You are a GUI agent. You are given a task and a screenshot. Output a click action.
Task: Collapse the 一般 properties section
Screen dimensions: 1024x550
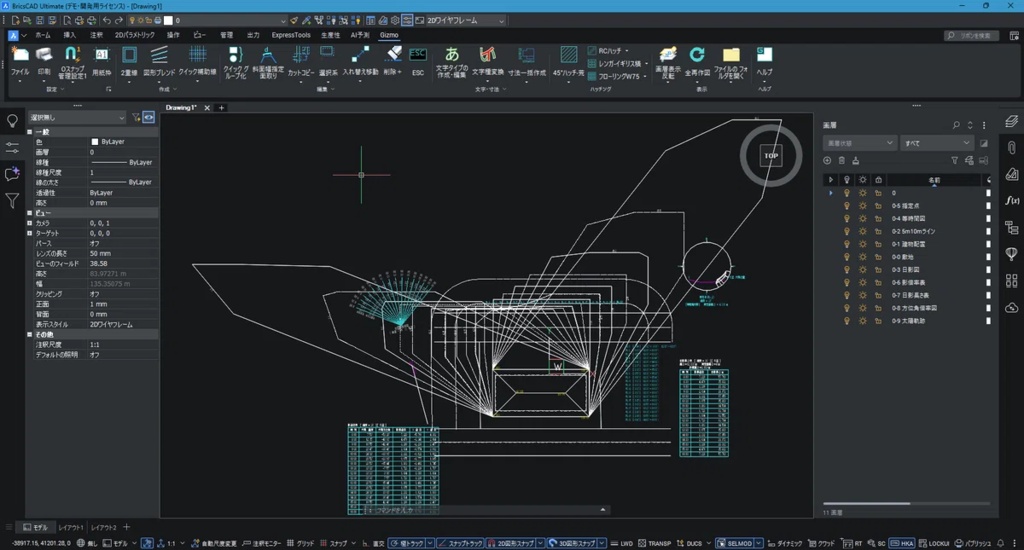(30, 132)
